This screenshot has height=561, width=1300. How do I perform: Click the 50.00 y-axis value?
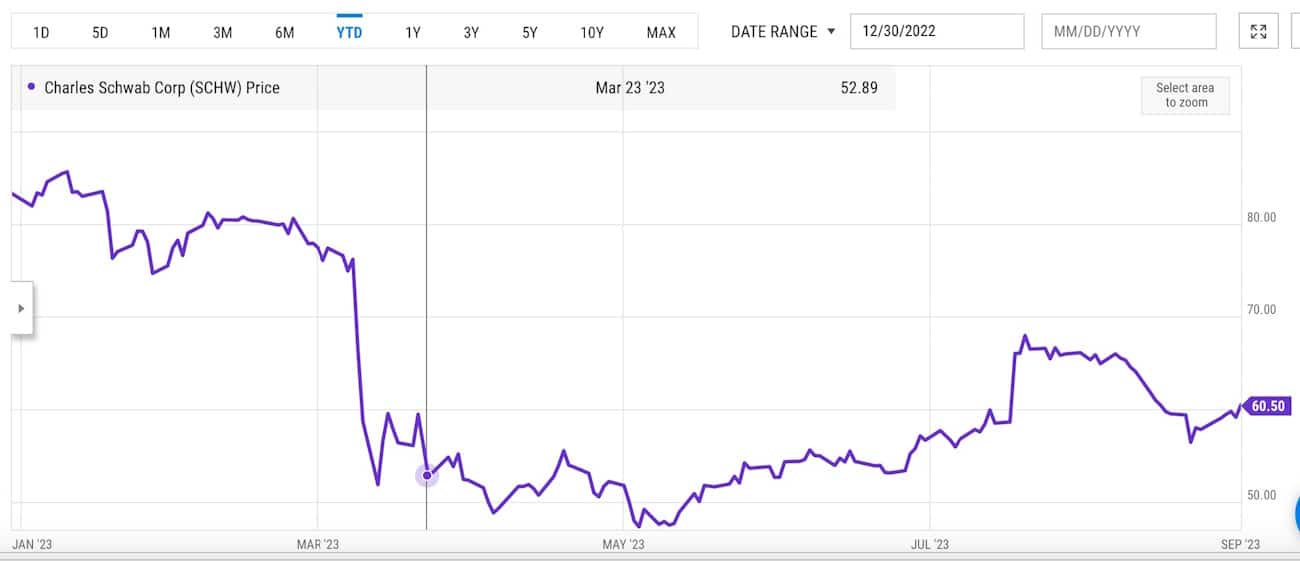(1261, 495)
